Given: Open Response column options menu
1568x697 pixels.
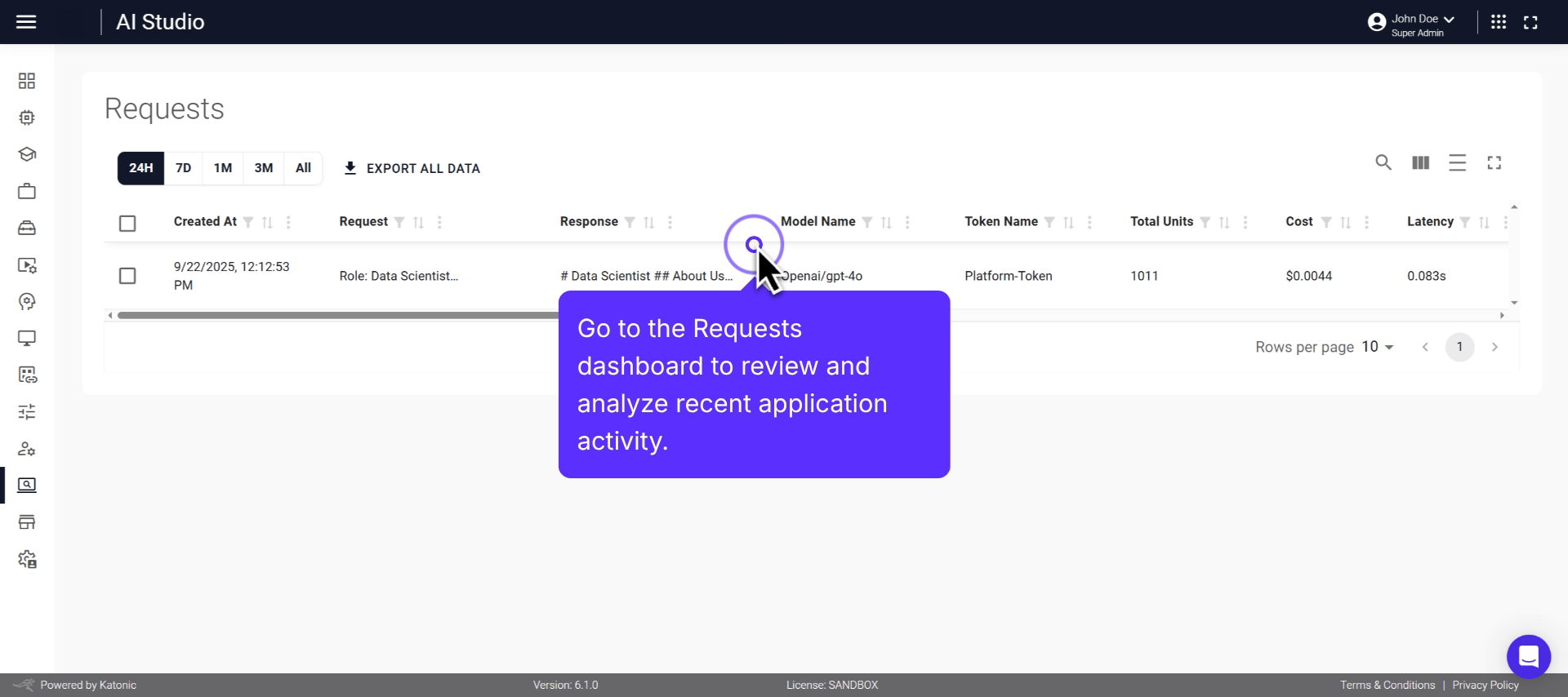Looking at the screenshot, I should 670,222.
